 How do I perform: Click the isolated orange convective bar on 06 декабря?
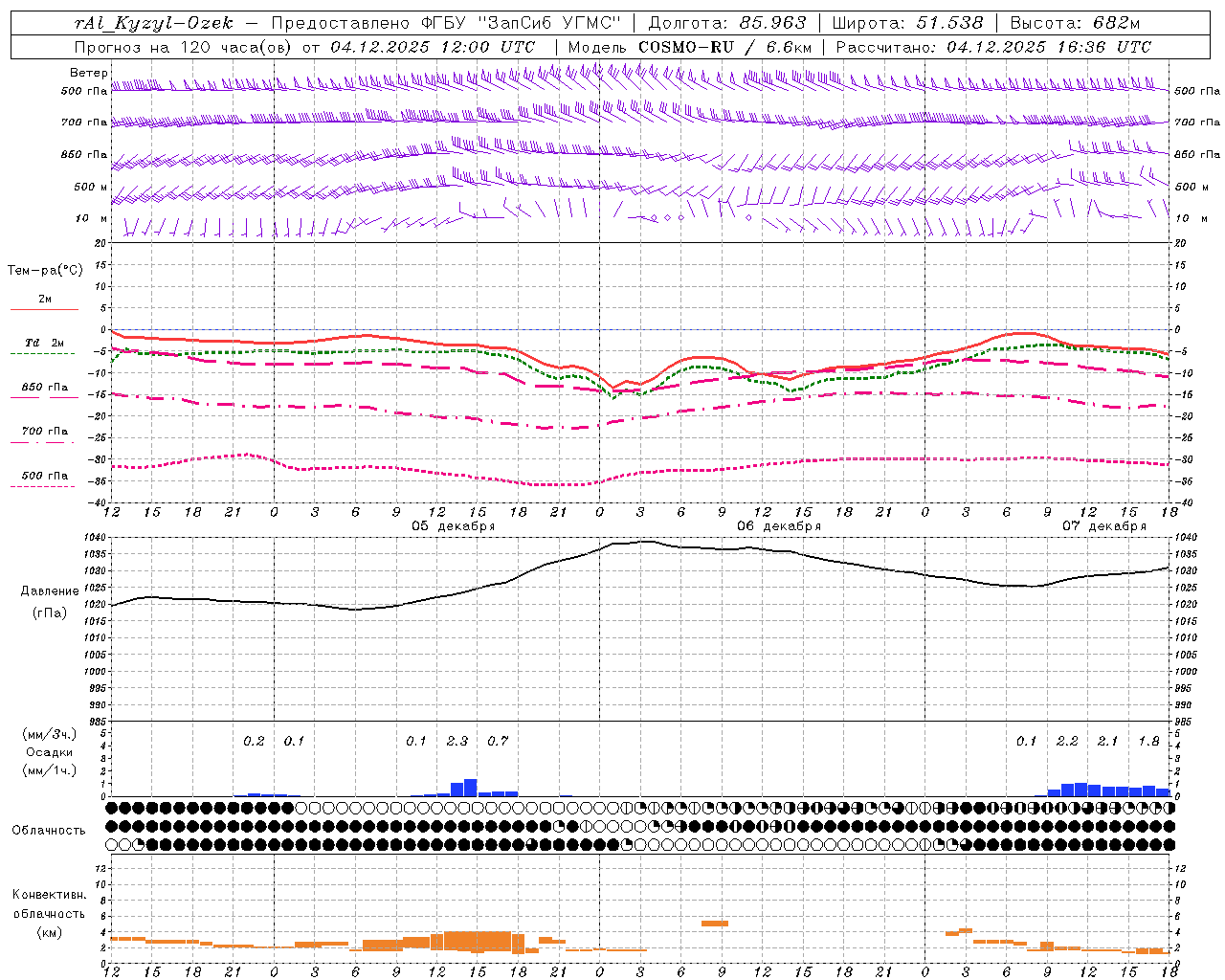pyautogui.click(x=715, y=924)
